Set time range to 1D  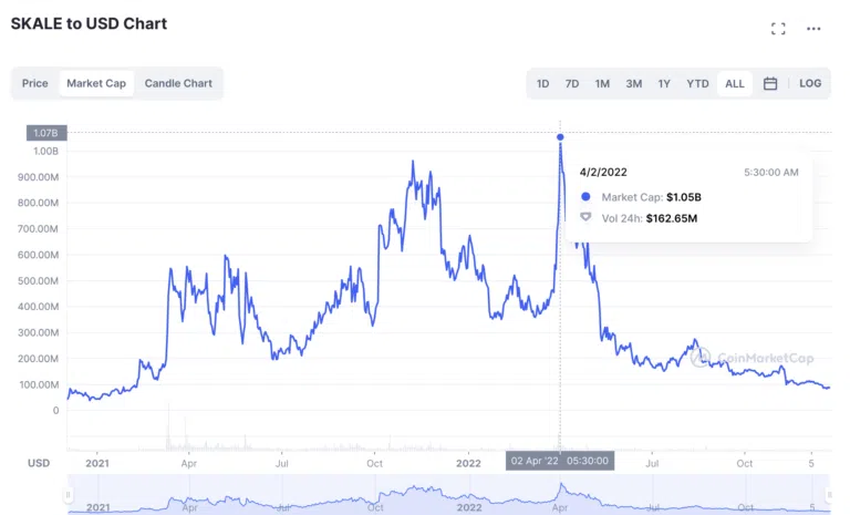click(543, 84)
